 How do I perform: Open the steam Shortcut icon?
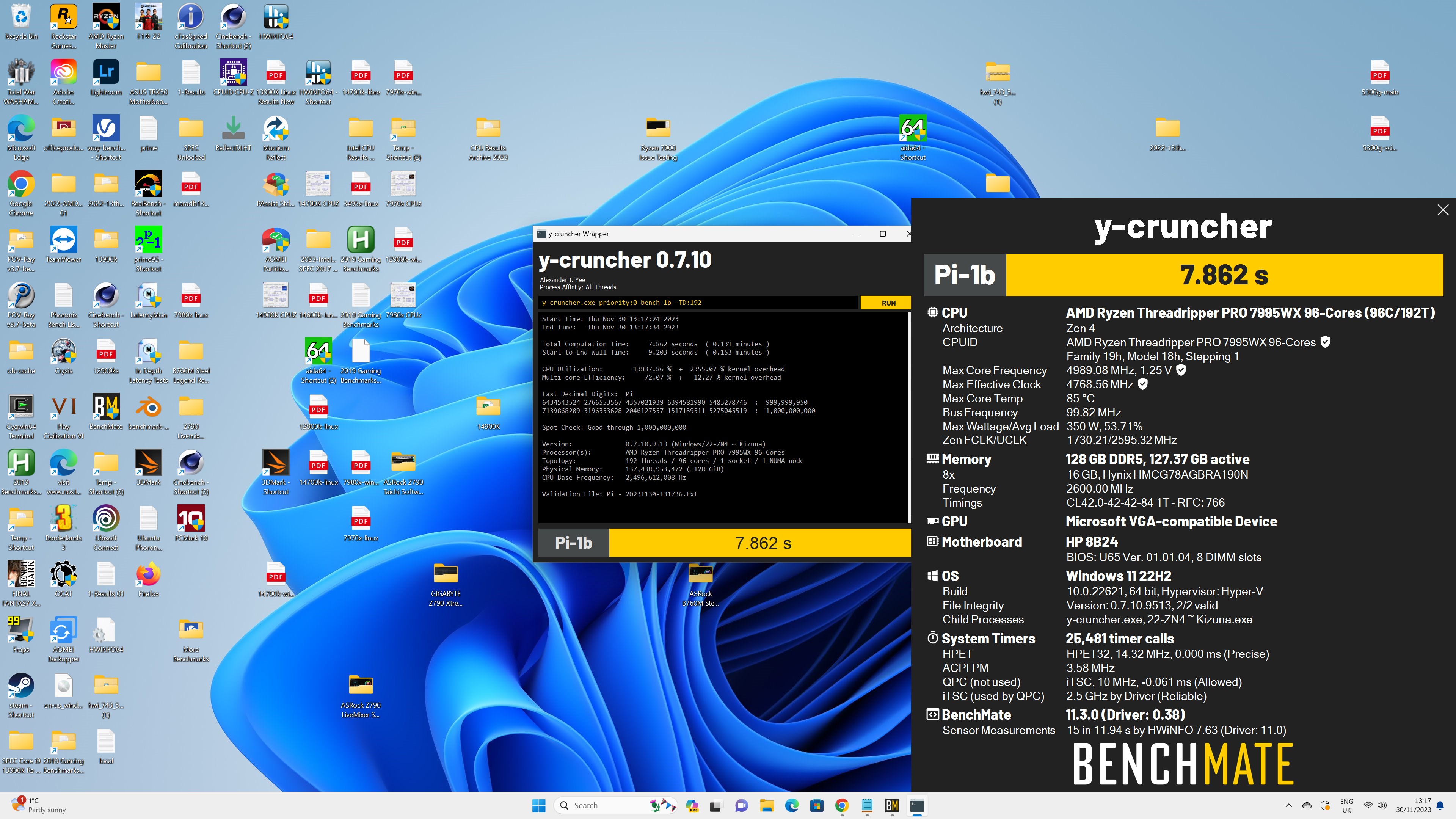coord(21,695)
